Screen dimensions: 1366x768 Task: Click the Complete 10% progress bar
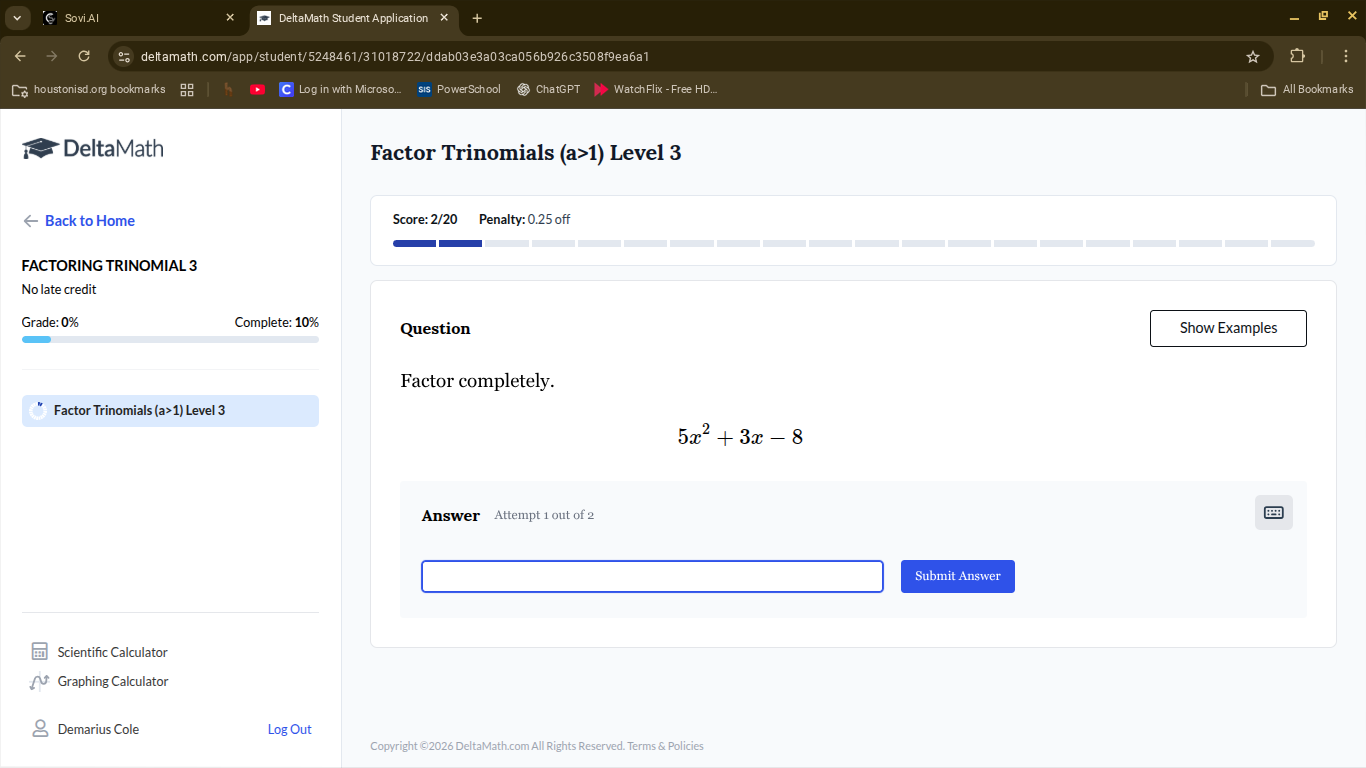click(x=170, y=340)
